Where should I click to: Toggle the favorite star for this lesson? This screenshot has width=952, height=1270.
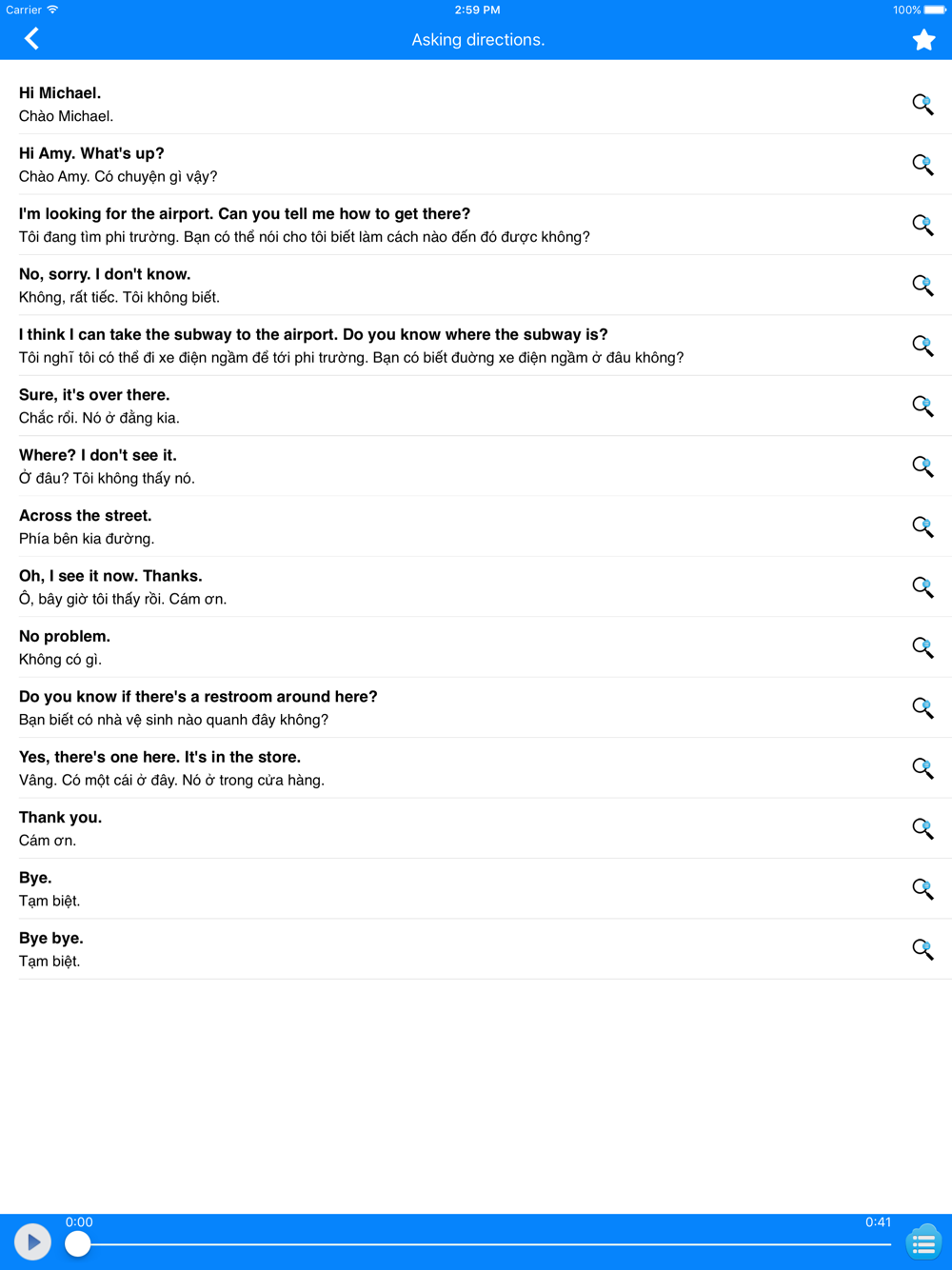point(923,39)
